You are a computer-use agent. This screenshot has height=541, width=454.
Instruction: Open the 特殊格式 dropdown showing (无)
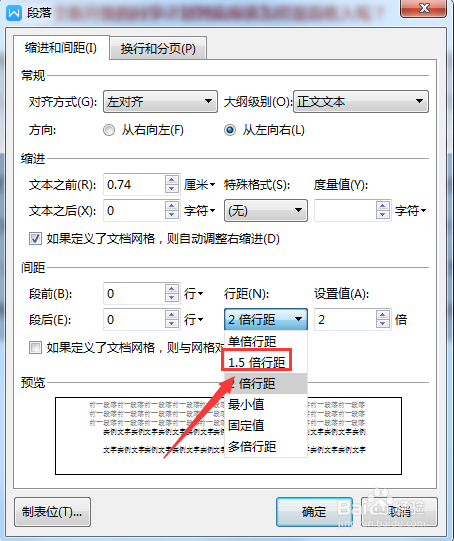(266, 210)
